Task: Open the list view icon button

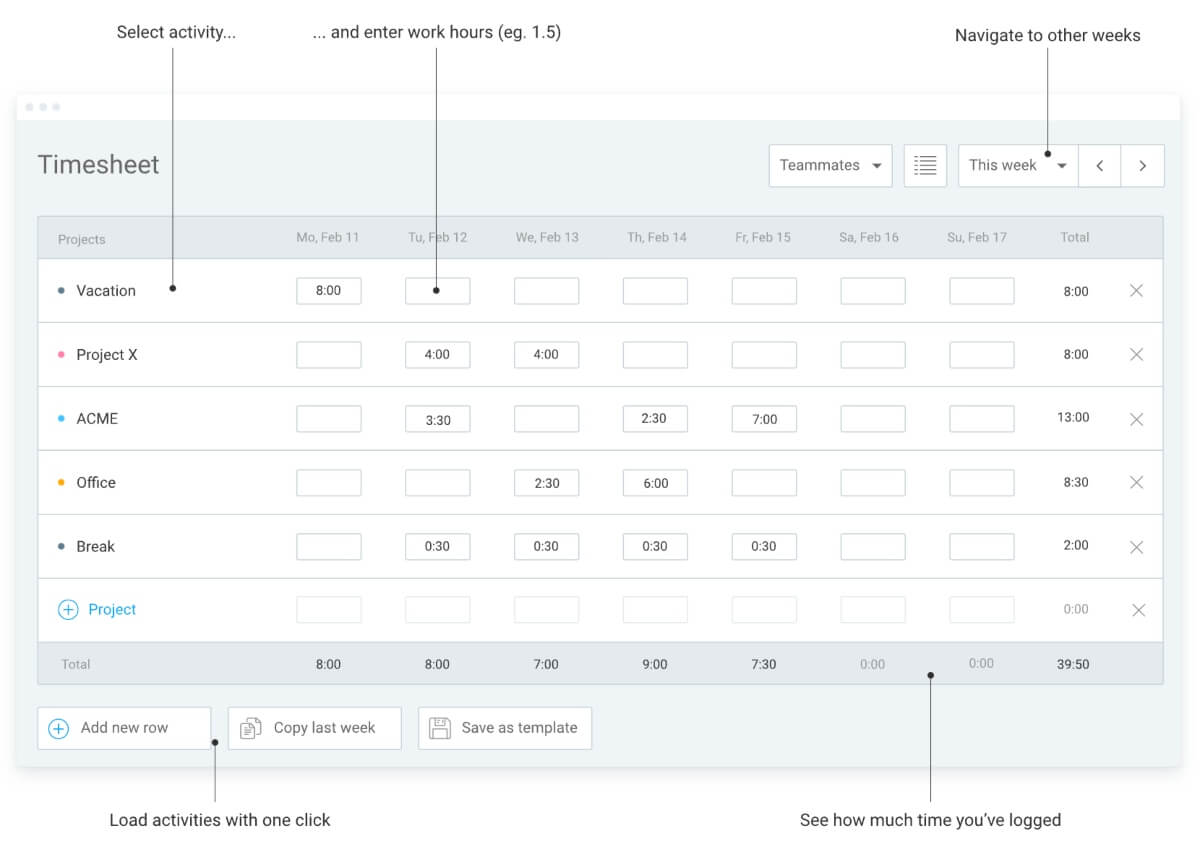Action: click(x=925, y=166)
